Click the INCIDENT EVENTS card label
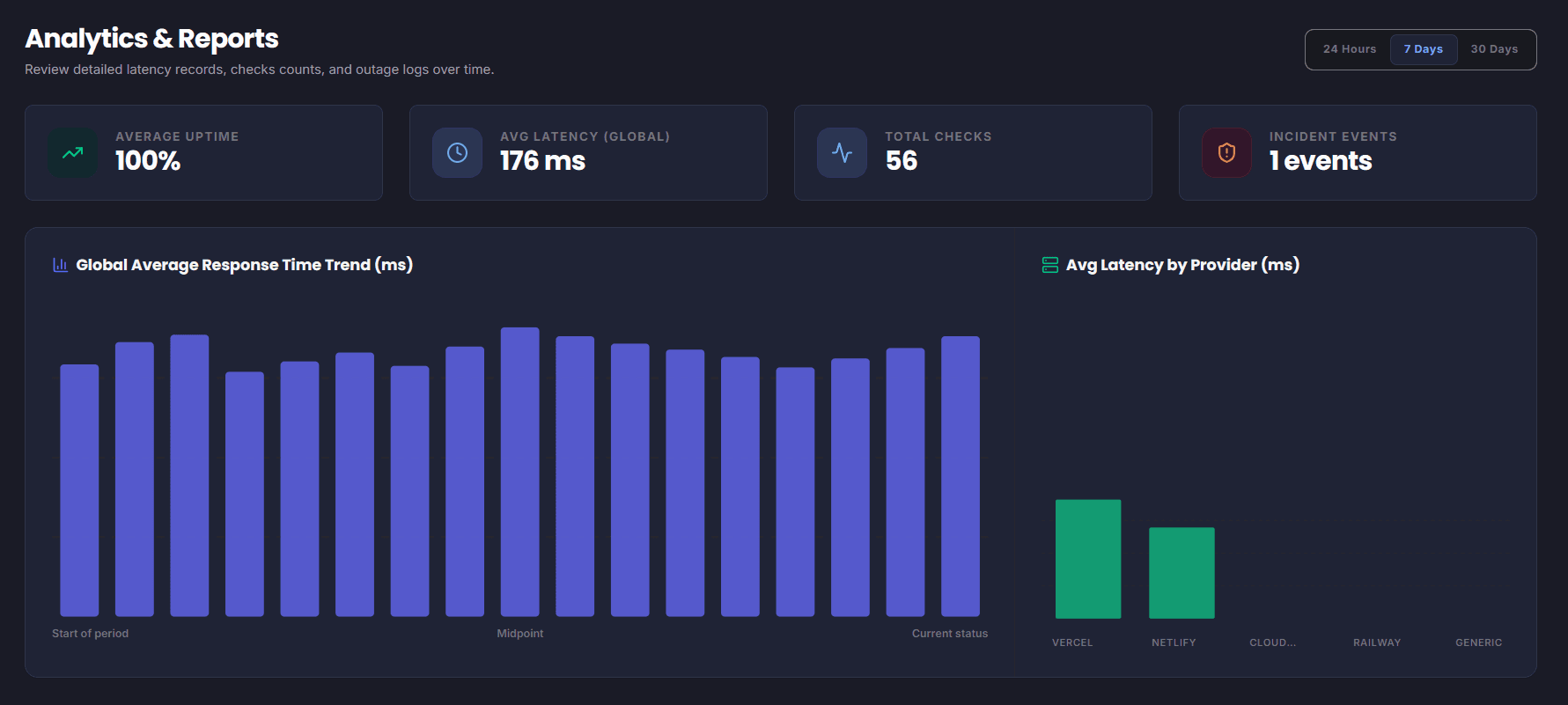The height and width of the screenshot is (705, 1568). [x=1333, y=136]
